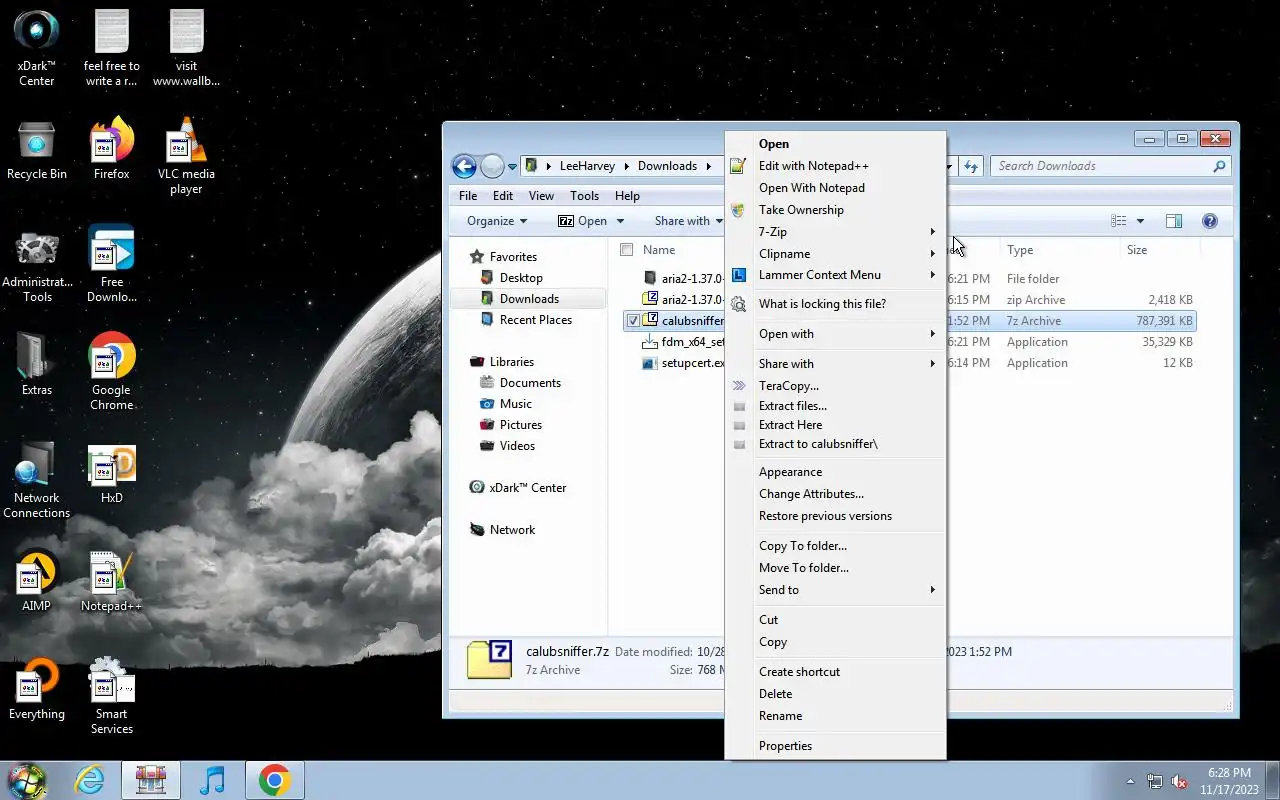Open 'feel free to write a r...' text file

[112, 48]
